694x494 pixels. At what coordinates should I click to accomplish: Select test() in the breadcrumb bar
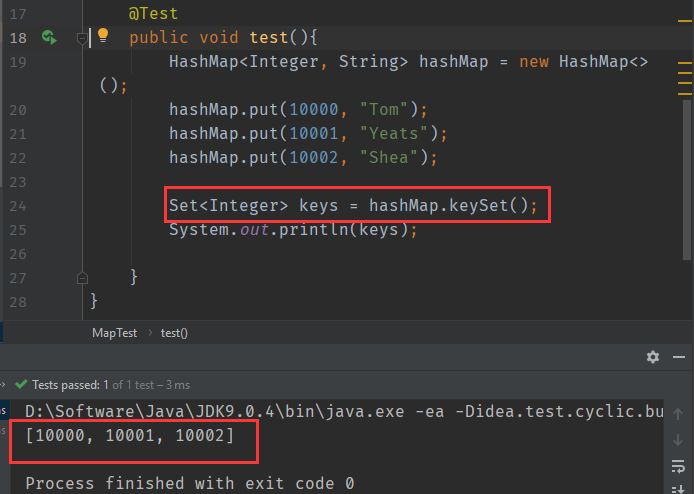coord(174,333)
